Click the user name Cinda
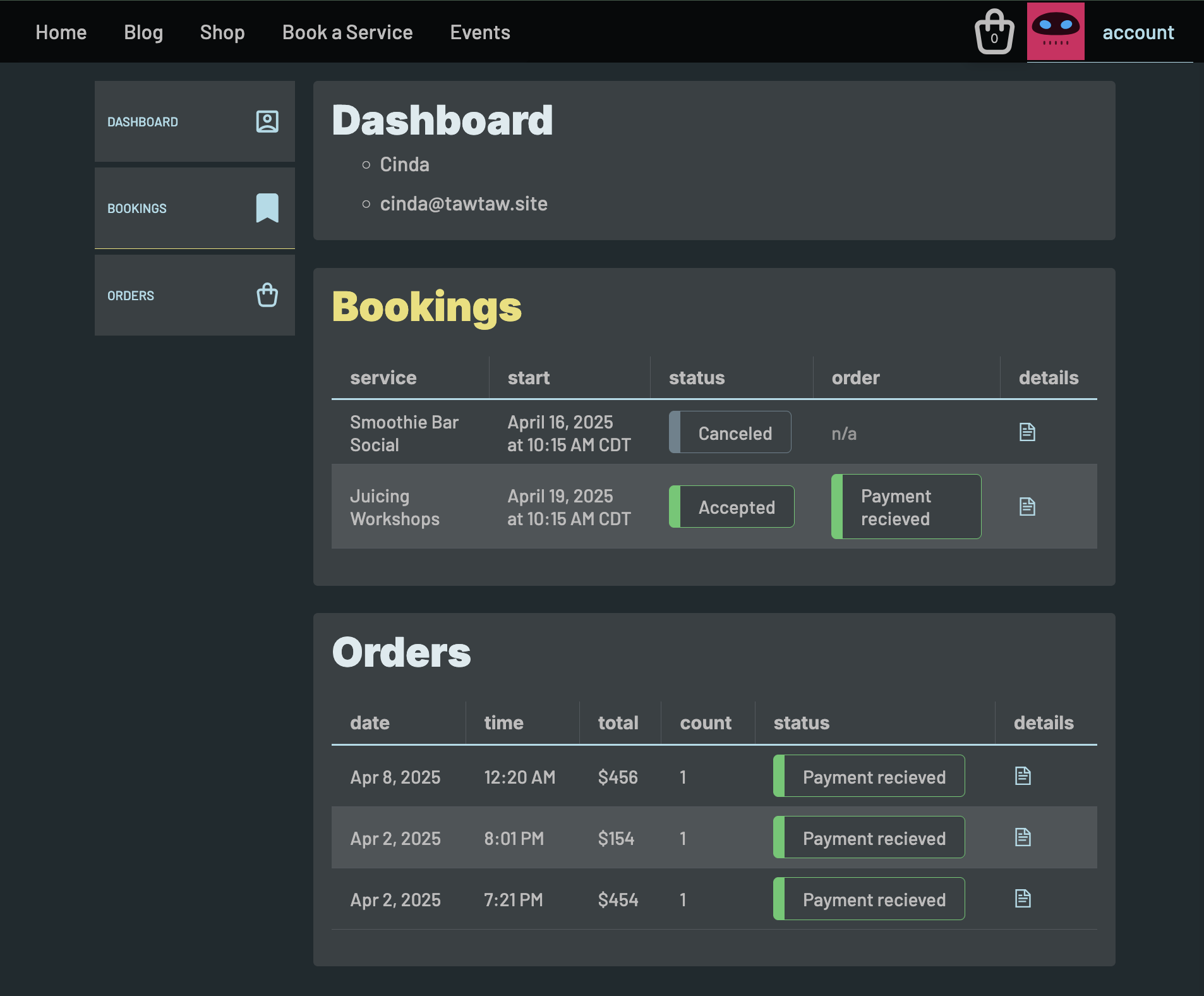The width and height of the screenshot is (1204, 996). pos(404,164)
